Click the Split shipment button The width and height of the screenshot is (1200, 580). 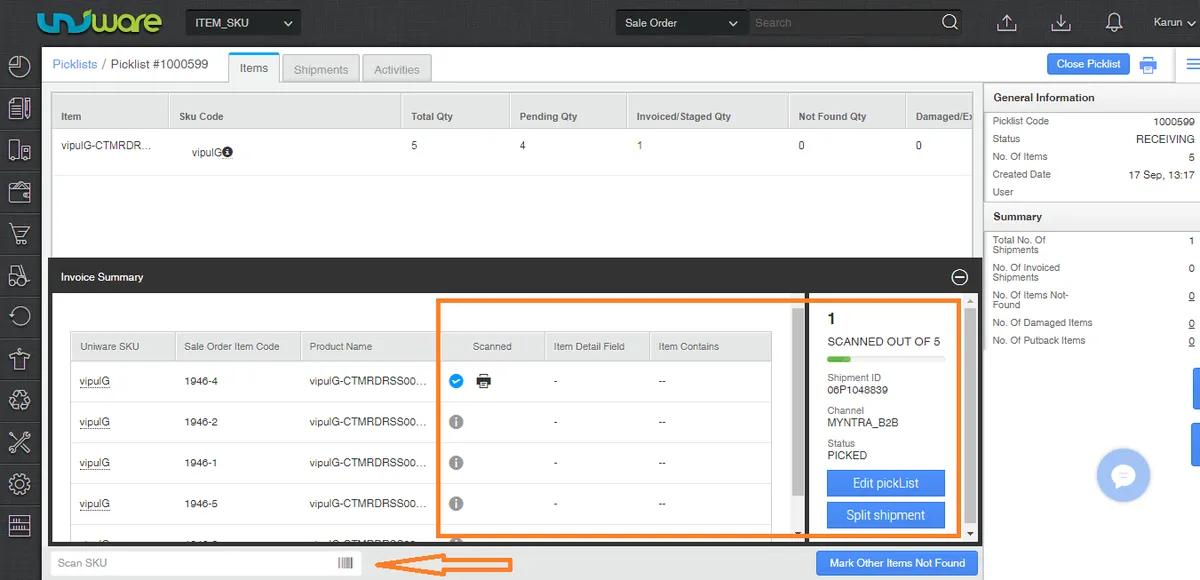tap(885, 515)
